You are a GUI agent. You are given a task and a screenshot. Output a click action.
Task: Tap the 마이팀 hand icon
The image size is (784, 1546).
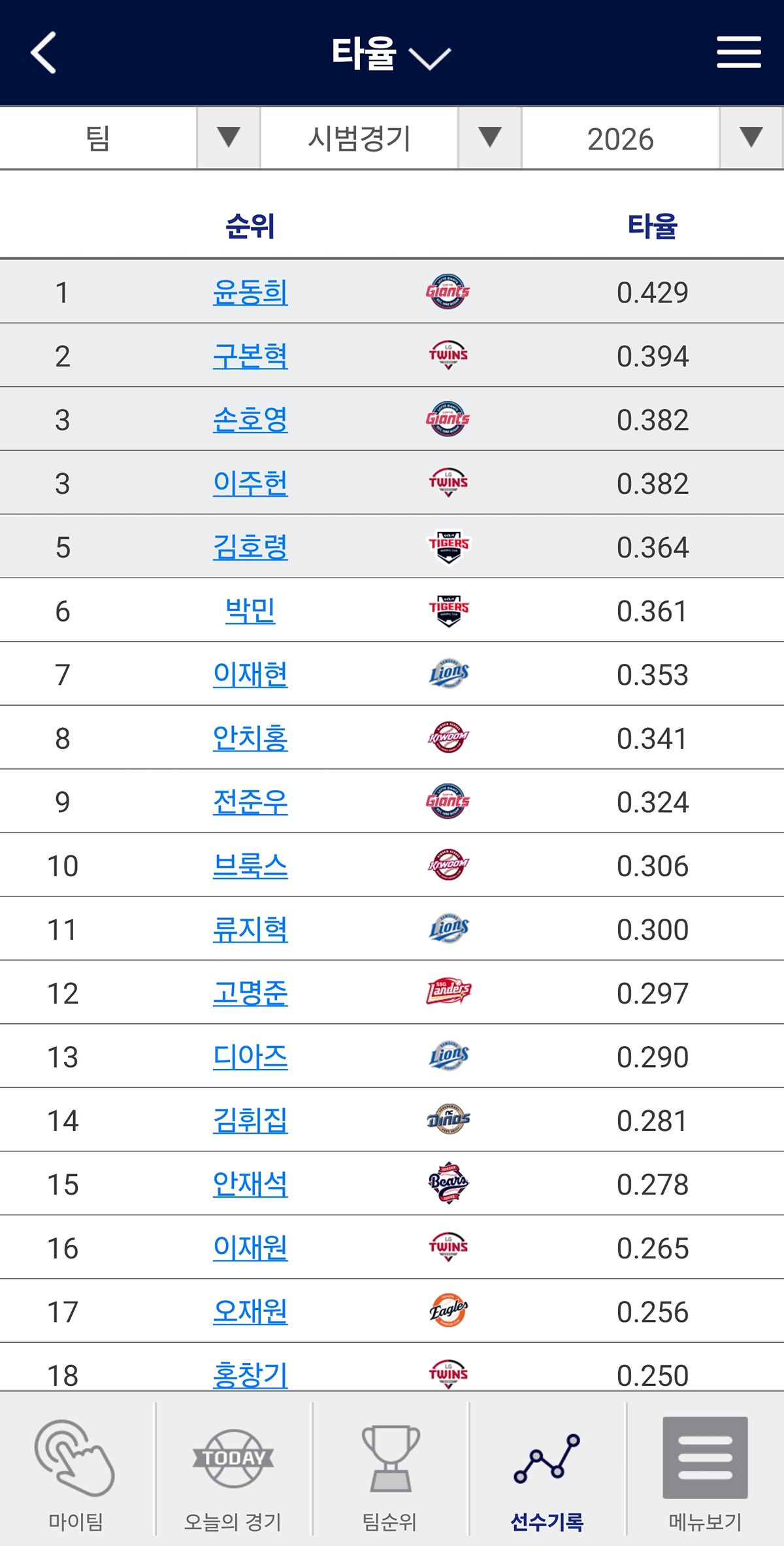pos(75,1458)
